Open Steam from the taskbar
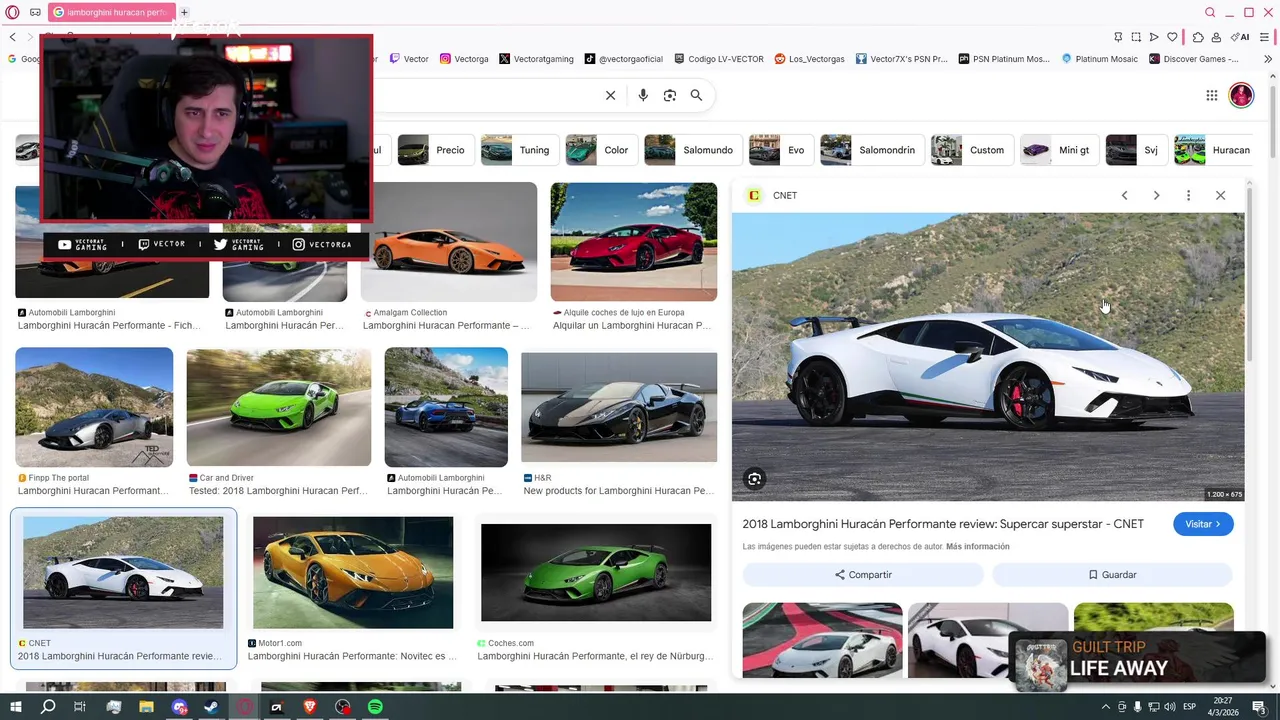Viewport: 1280px width, 720px height. [x=211, y=707]
